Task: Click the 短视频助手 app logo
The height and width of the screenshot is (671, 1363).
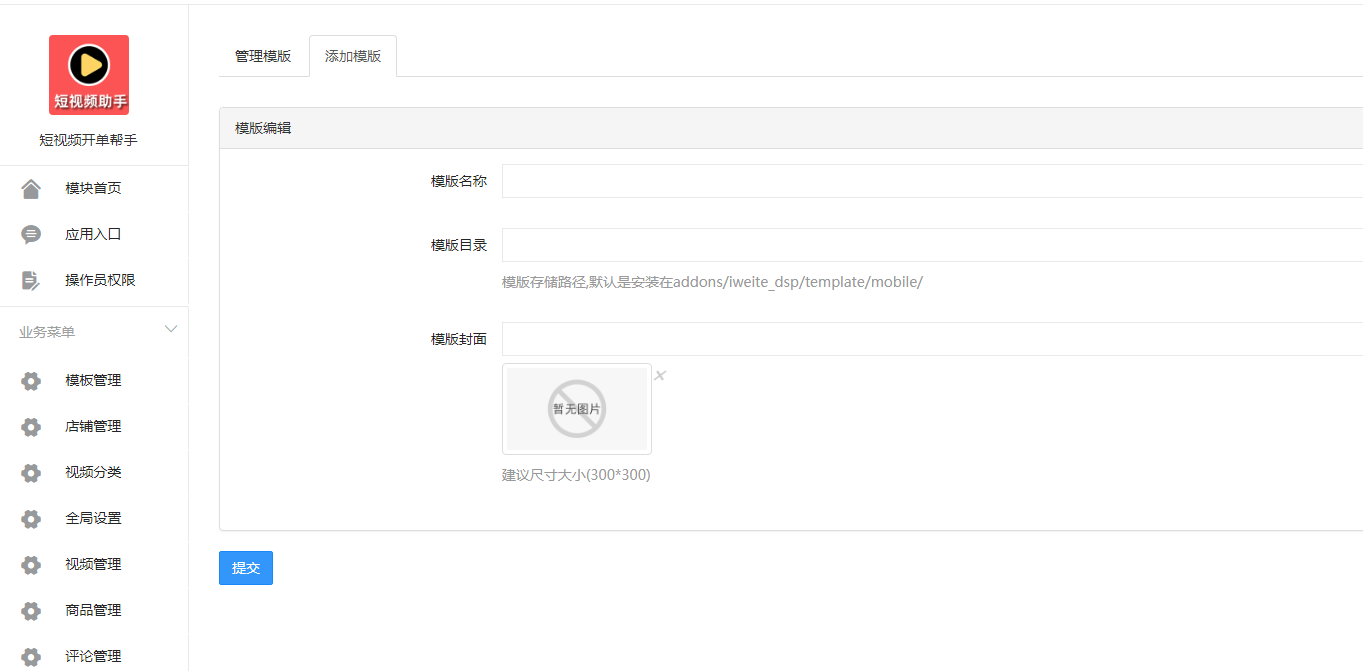Action: (x=89, y=75)
